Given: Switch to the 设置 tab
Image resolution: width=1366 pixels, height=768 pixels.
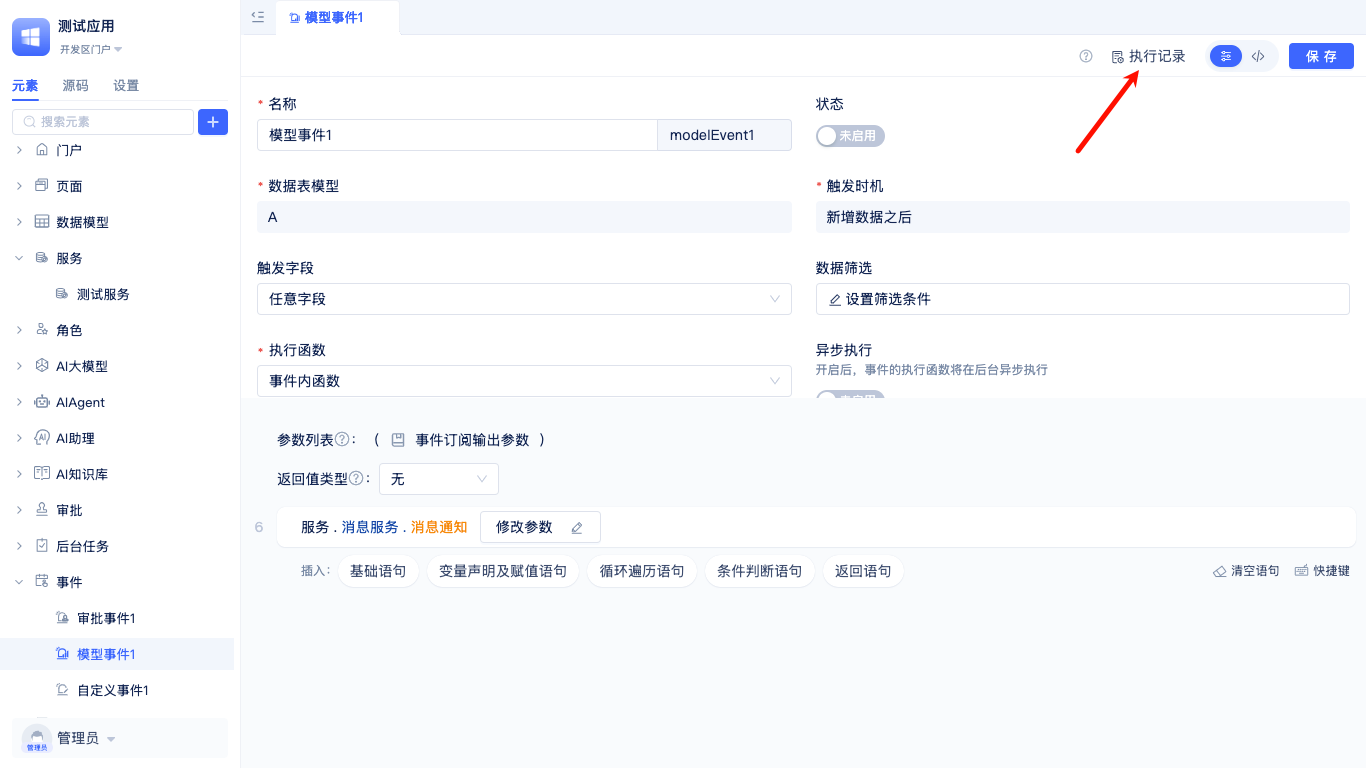Looking at the screenshot, I should [126, 86].
